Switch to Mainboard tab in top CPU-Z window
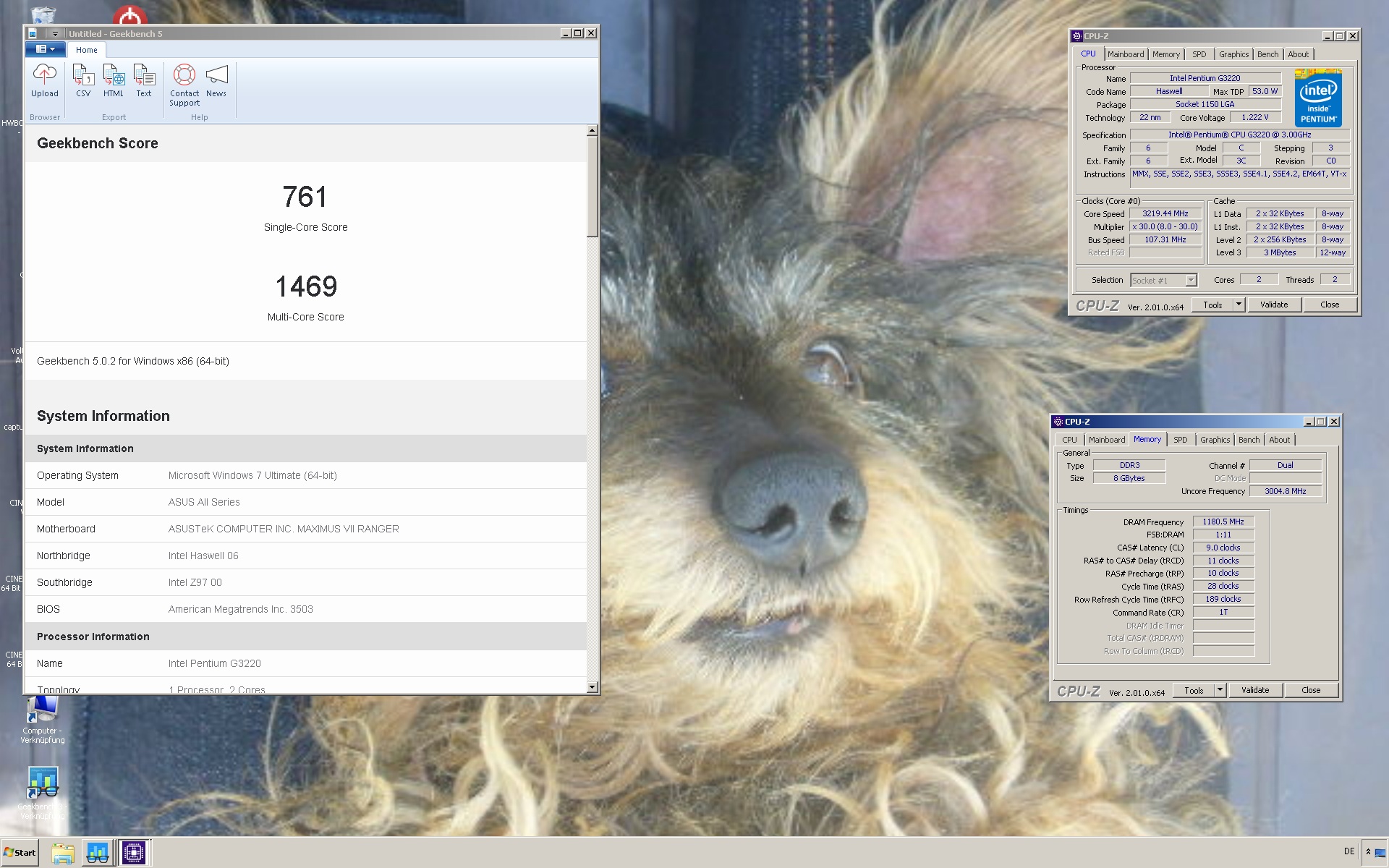1389x868 pixels. 1126,54
